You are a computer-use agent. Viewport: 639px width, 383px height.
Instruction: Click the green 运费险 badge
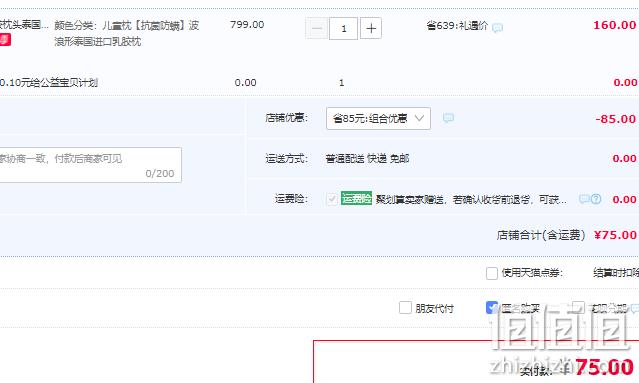[x=356, y=198]
